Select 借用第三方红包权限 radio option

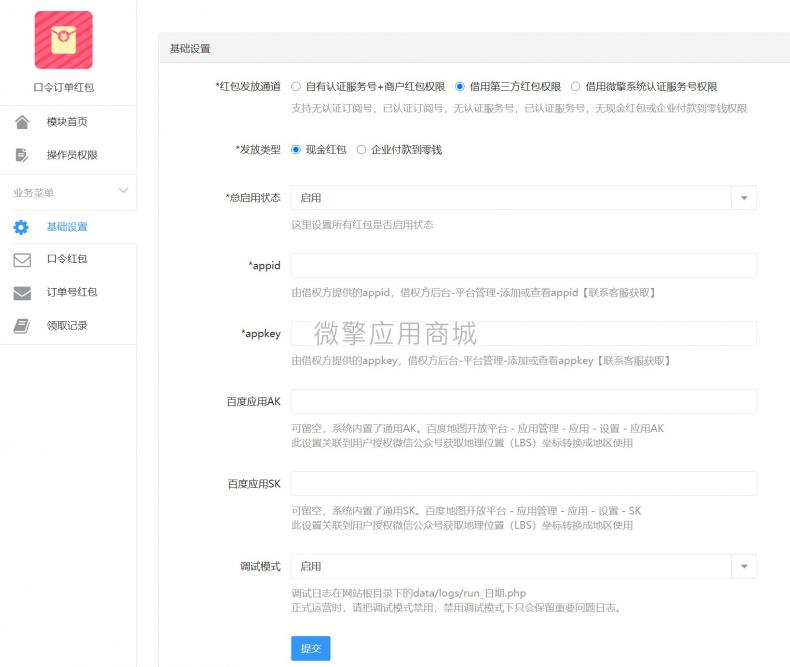pos(459,87)
